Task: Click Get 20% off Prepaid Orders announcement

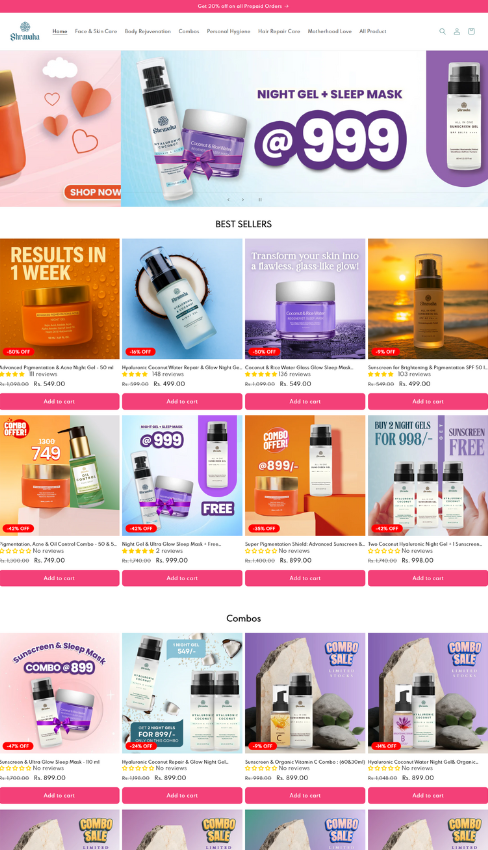Action: coord(243,6)
